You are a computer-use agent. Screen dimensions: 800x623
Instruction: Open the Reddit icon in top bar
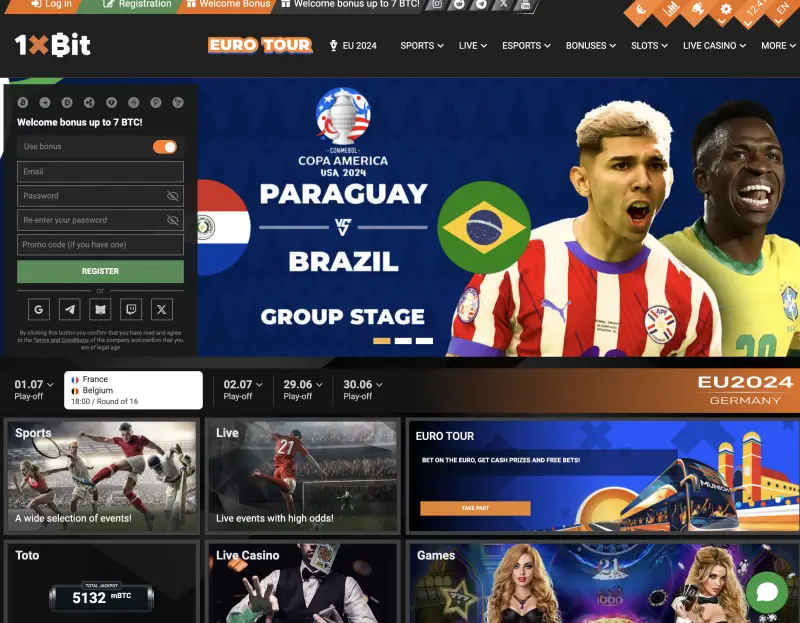point(459,5)
